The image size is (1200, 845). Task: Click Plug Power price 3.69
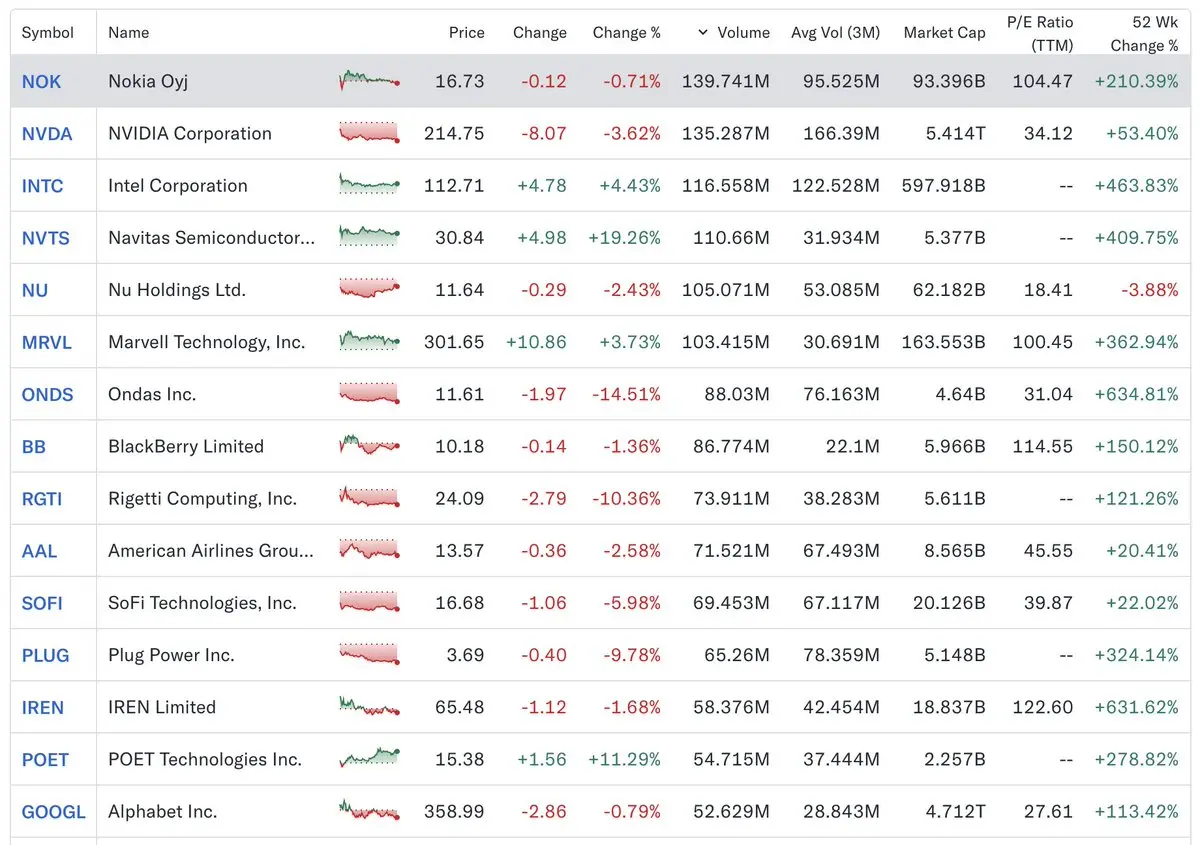pos(466,655)
